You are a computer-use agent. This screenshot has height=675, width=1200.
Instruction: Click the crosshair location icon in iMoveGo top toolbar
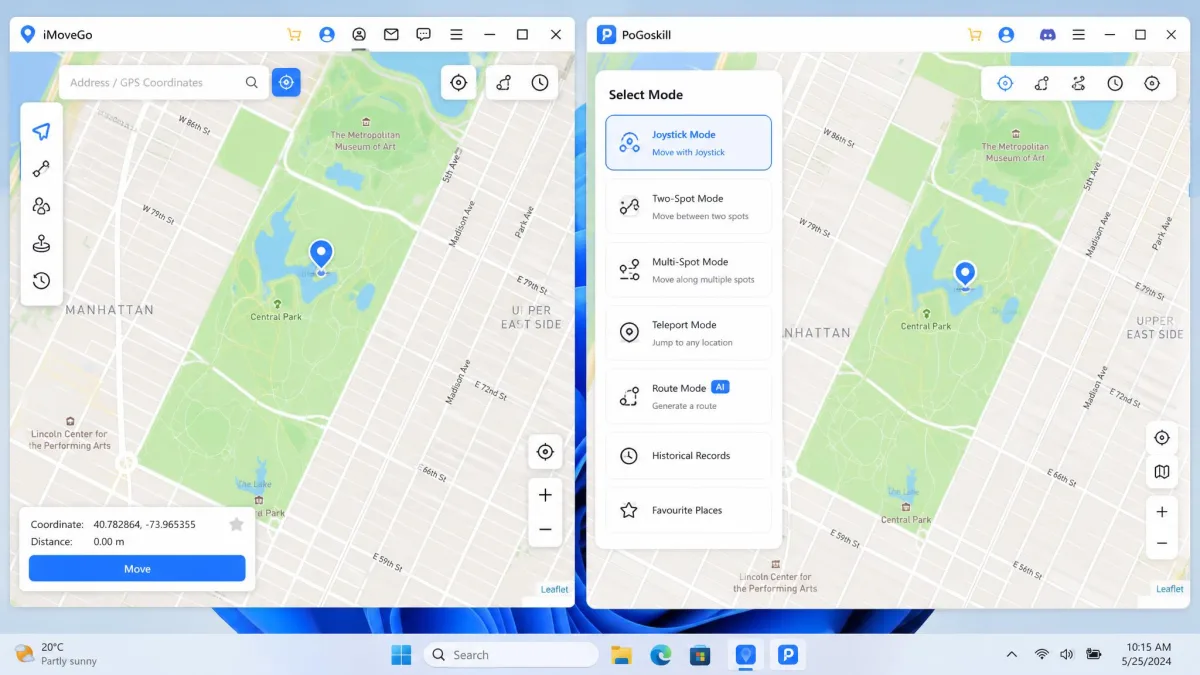point(459,83)
